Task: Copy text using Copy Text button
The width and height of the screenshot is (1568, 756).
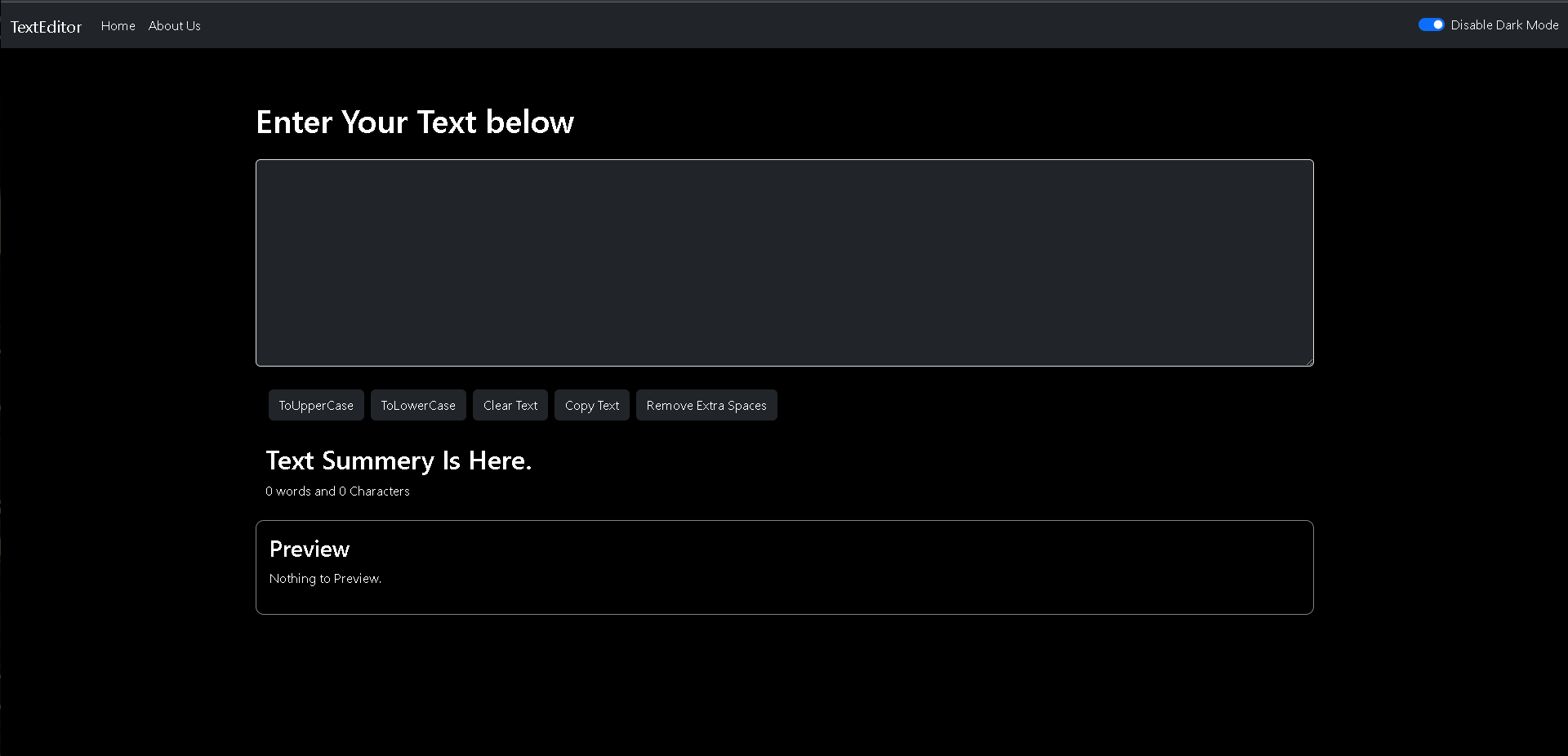Action: (x=591, y=405)
